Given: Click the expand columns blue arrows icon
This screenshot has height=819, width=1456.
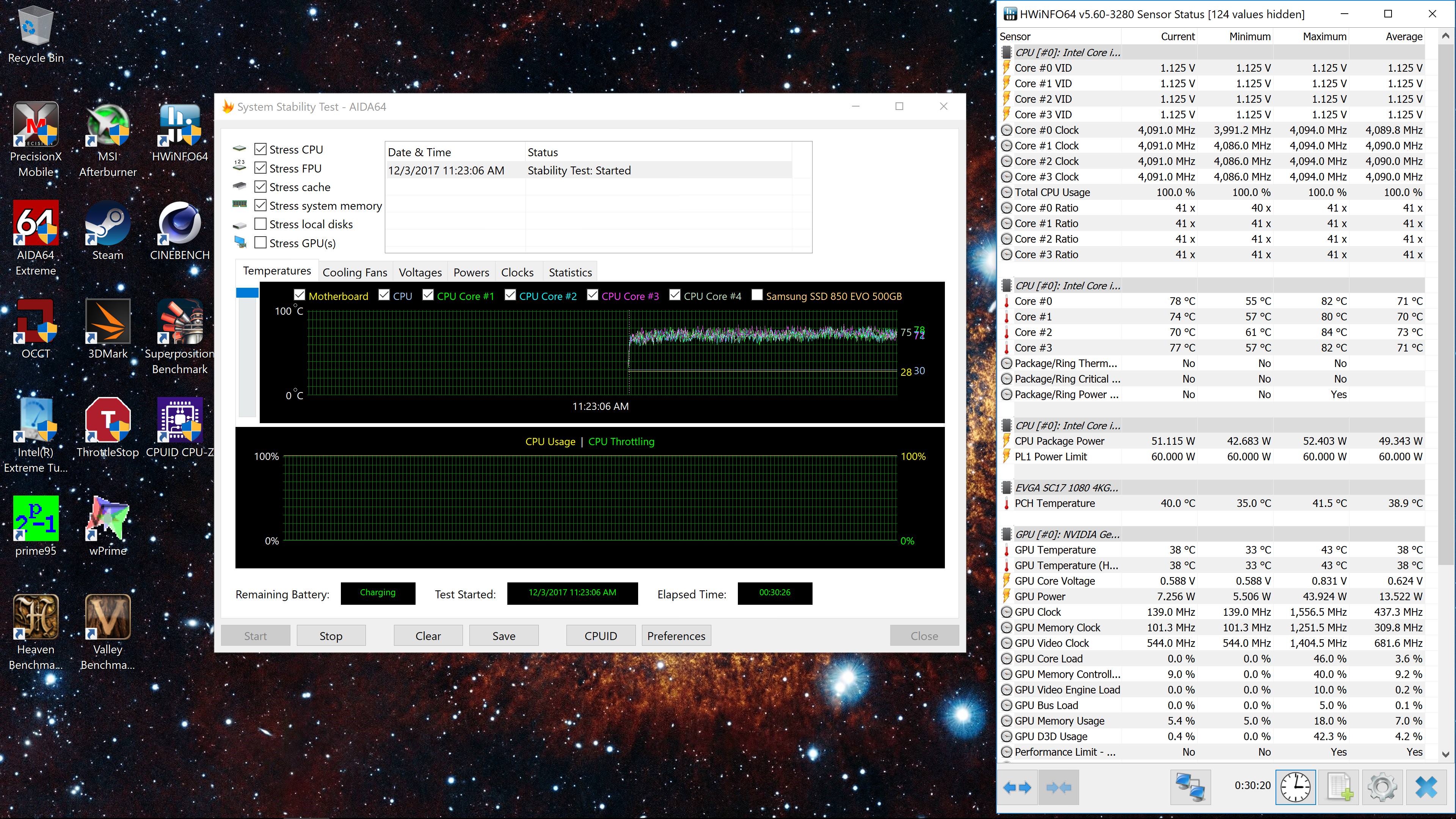Looking at the screenshot, I should [1017, 787].
